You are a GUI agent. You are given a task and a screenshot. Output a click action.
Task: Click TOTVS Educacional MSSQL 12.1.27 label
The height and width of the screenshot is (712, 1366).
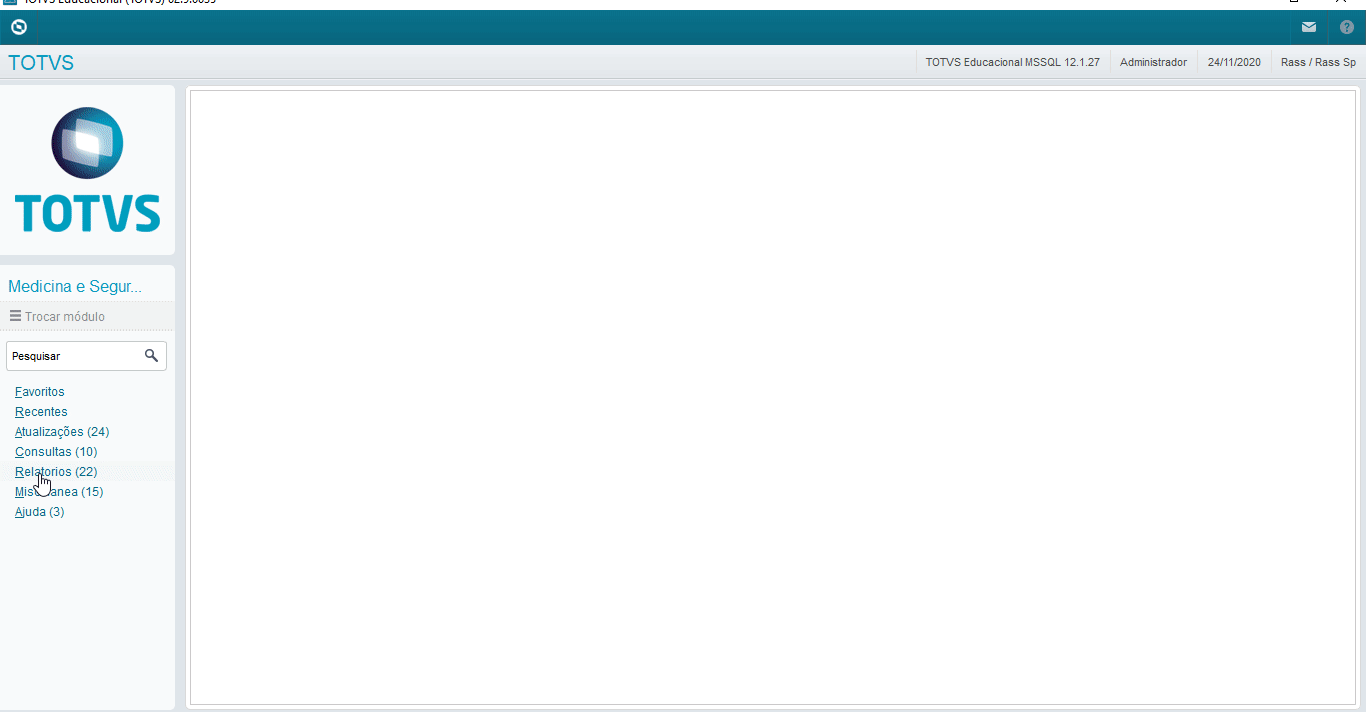(1012, 62)
